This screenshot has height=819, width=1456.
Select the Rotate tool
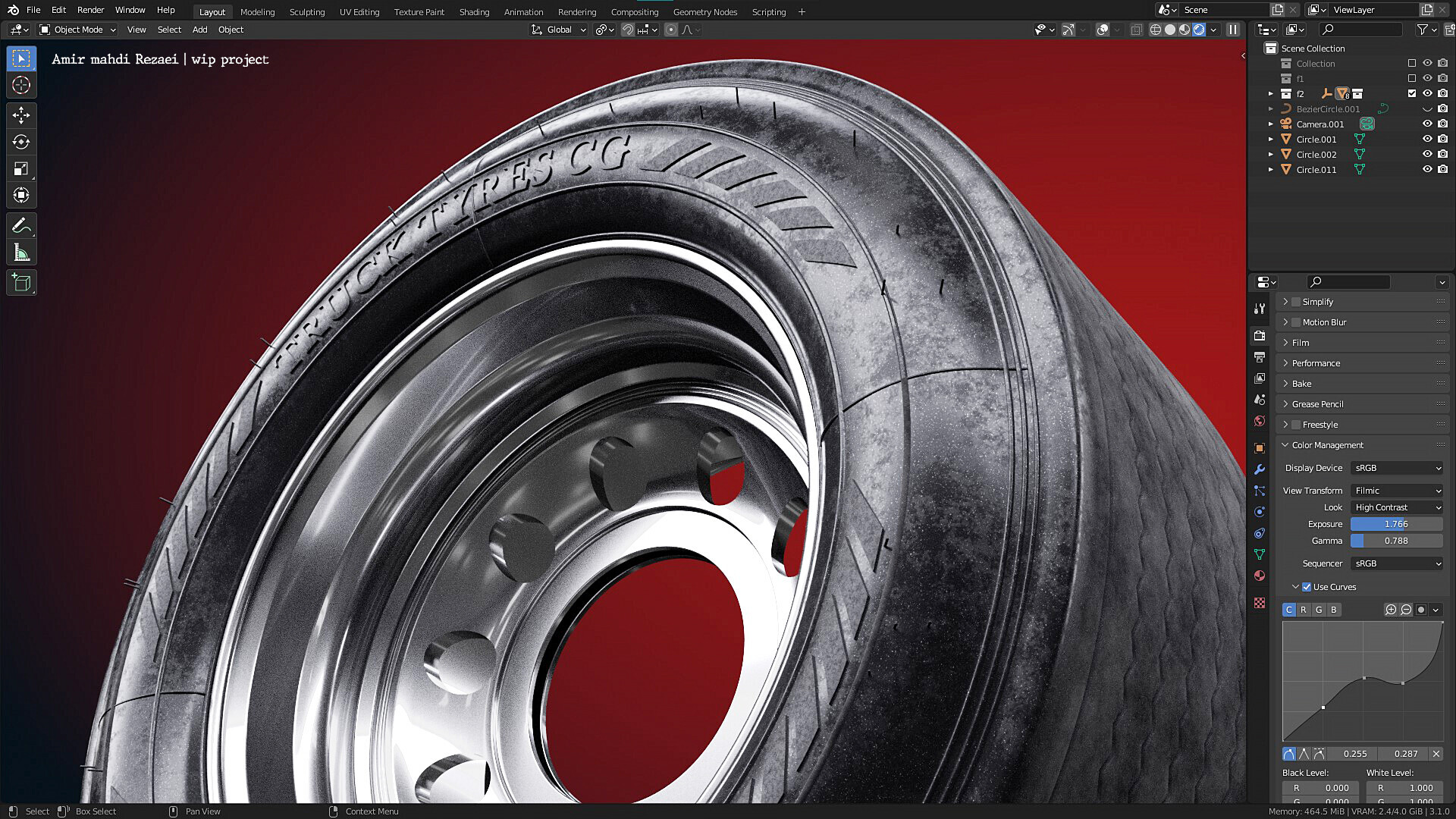click(21, 142)
